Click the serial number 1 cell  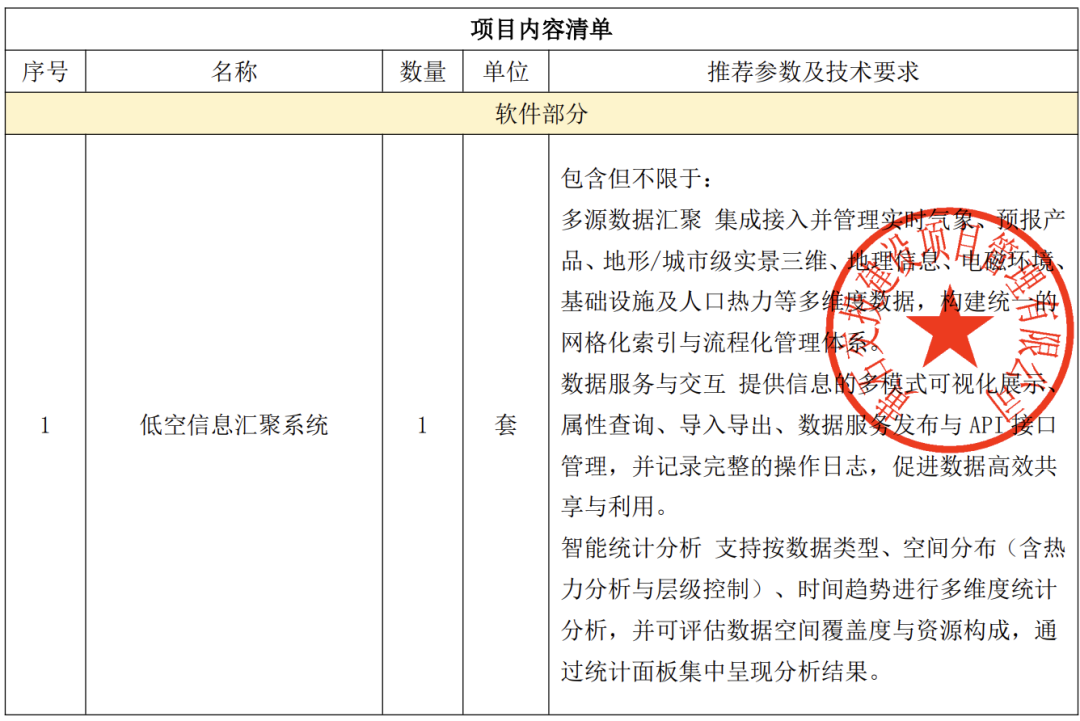tap(45, 426)
